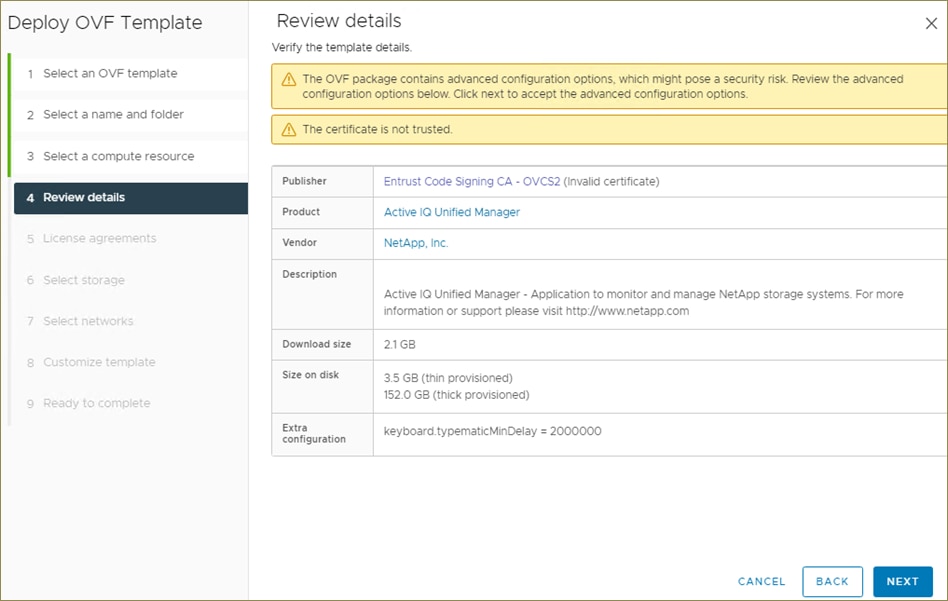948x601 pixels.
Task: Open the NetApp, Inc. vendor link
Action: pos(416,243)
